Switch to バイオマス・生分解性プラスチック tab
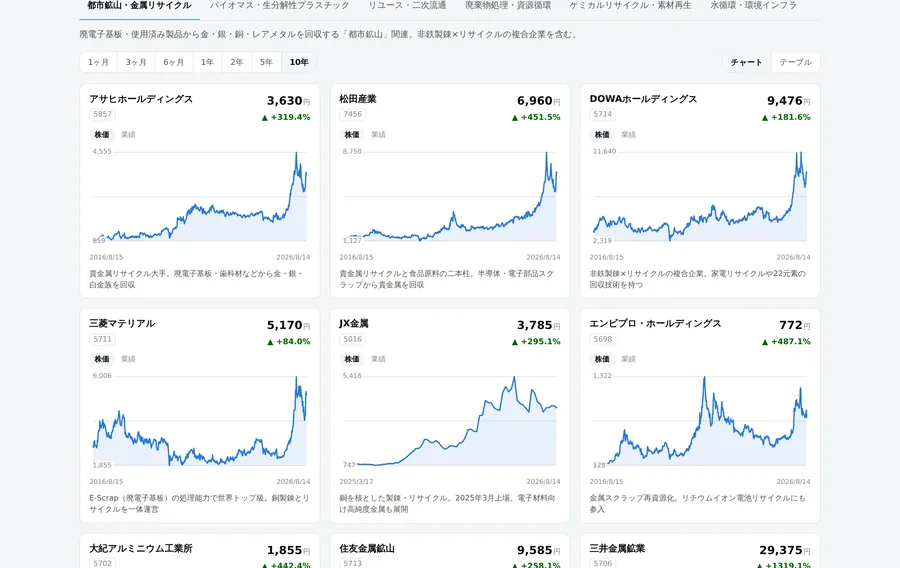Screen dimensions: 900x568 280,6
